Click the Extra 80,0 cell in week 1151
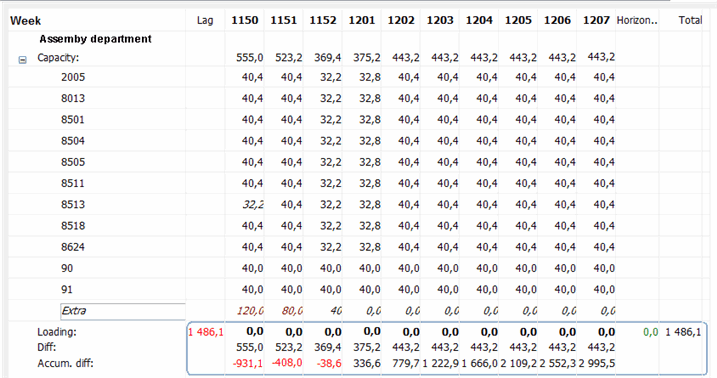The width and height of the screenshot is (717, 378). [292, 311]
